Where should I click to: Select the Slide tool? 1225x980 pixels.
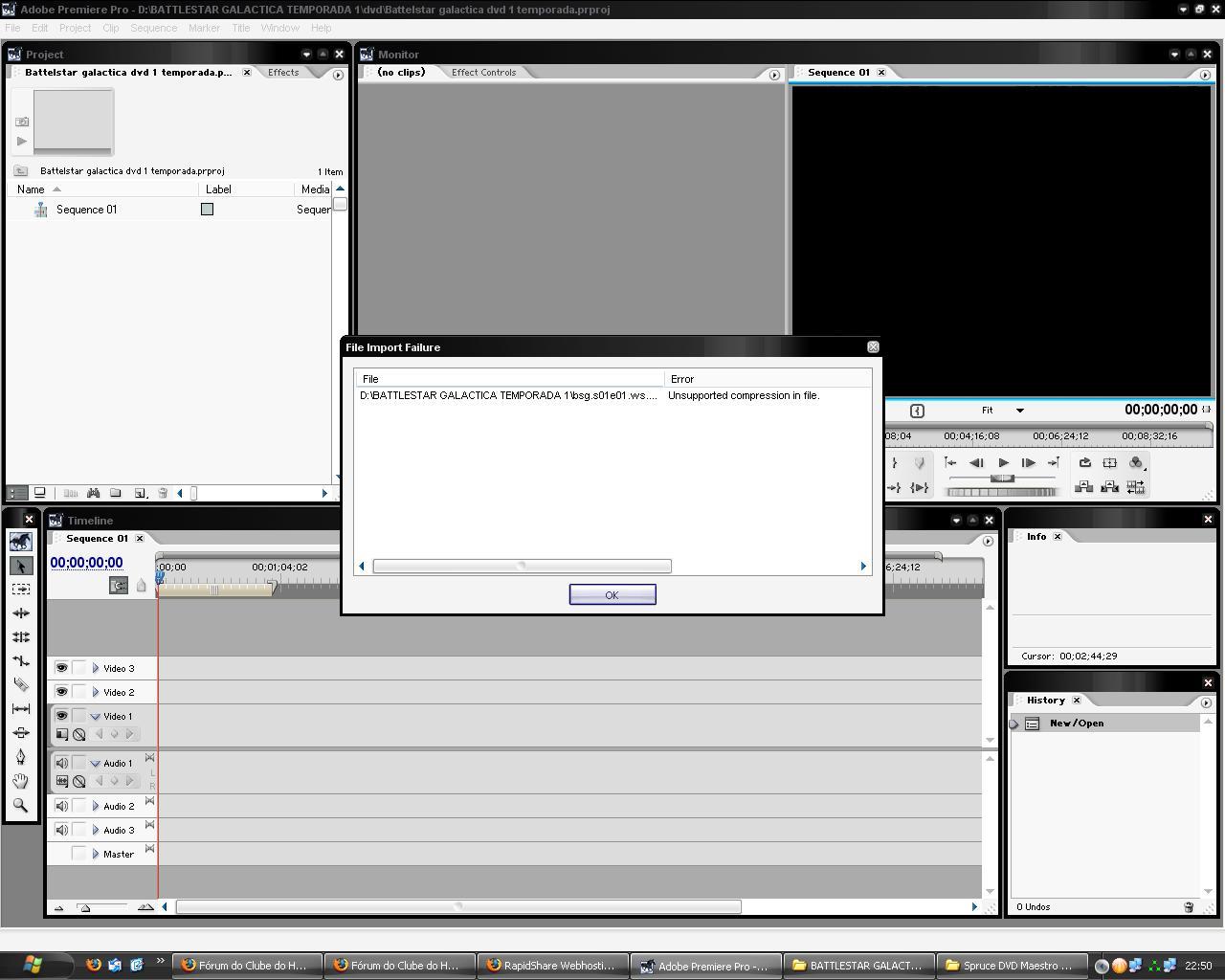click(x=20, y=733)
